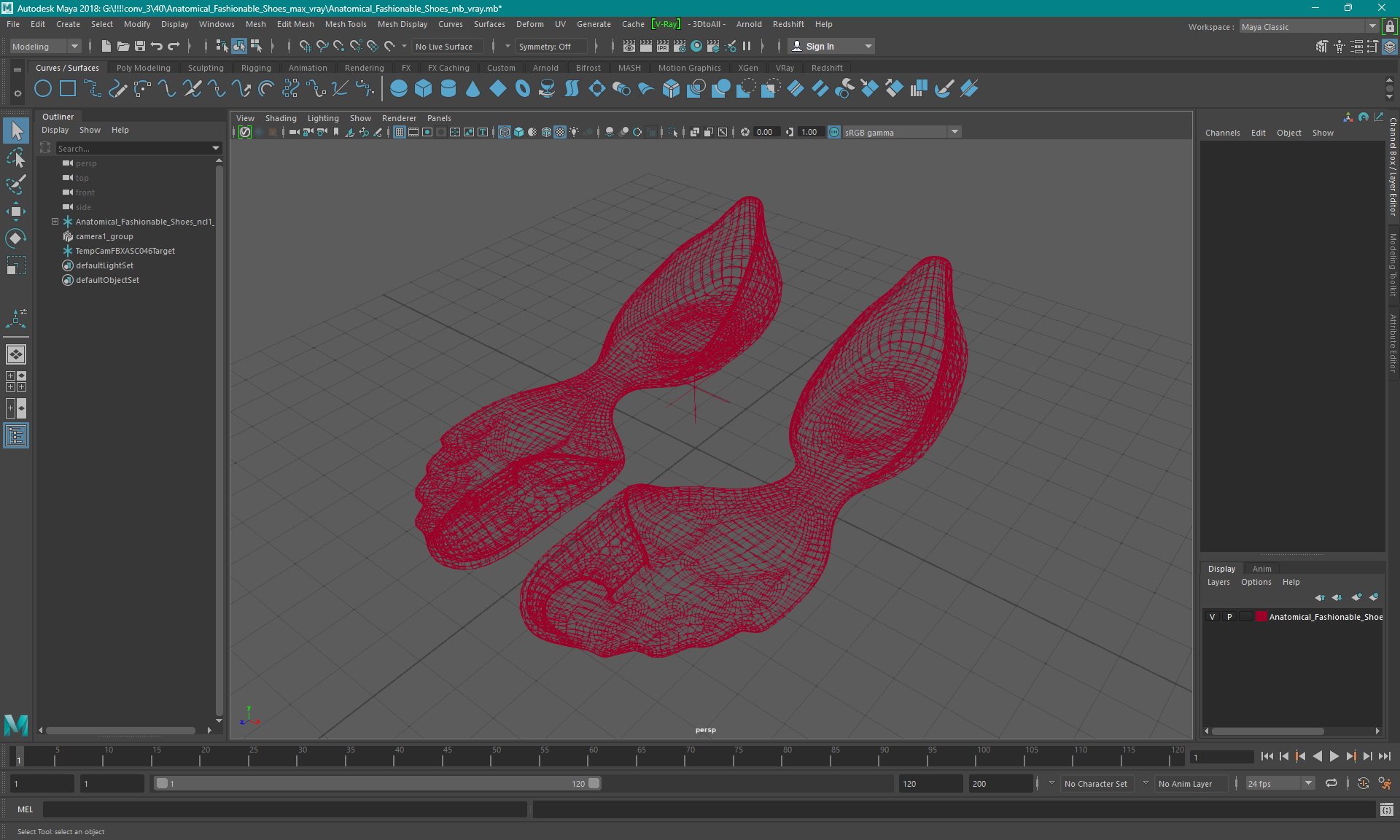This screenshot has height=840, width=1400.
Task: Toggle color management view transform button
Action: click(834, 132)
